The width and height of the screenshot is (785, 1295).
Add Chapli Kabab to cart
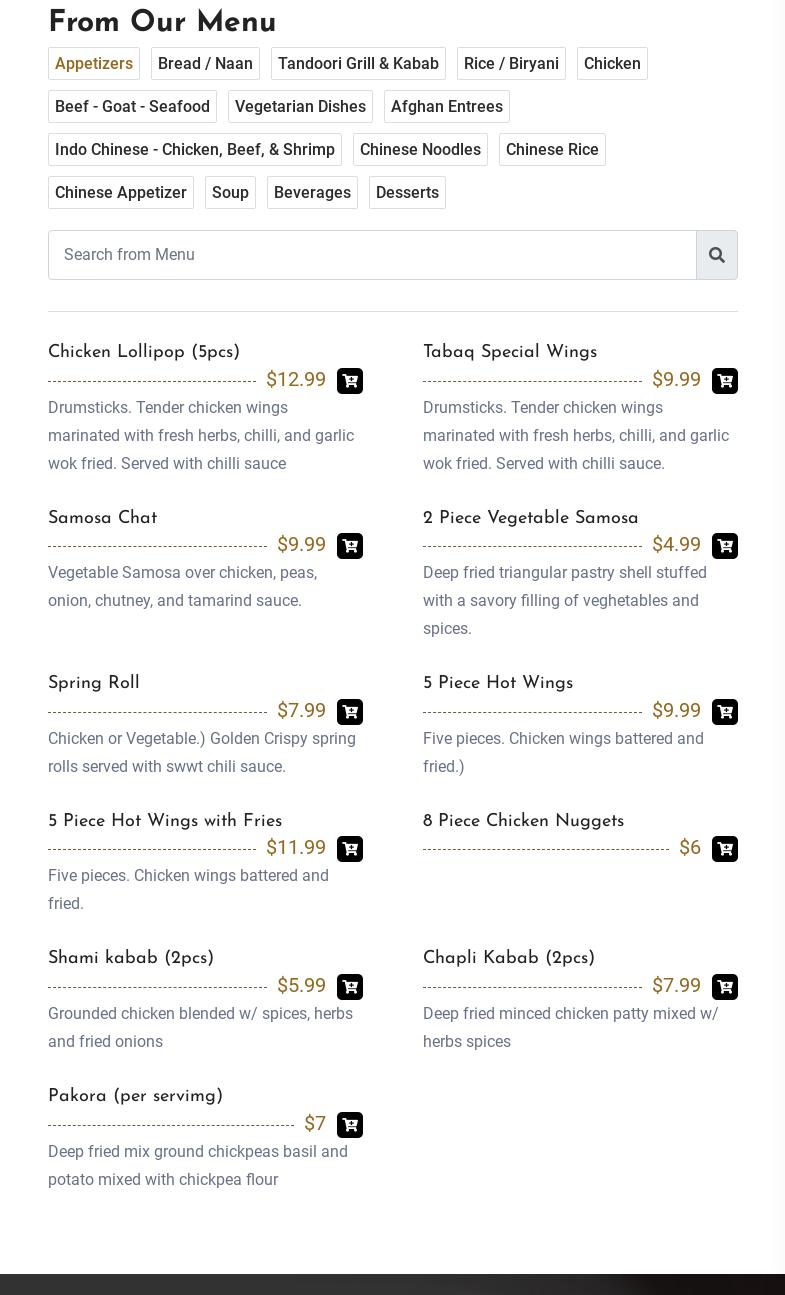(x=725, y=987)
